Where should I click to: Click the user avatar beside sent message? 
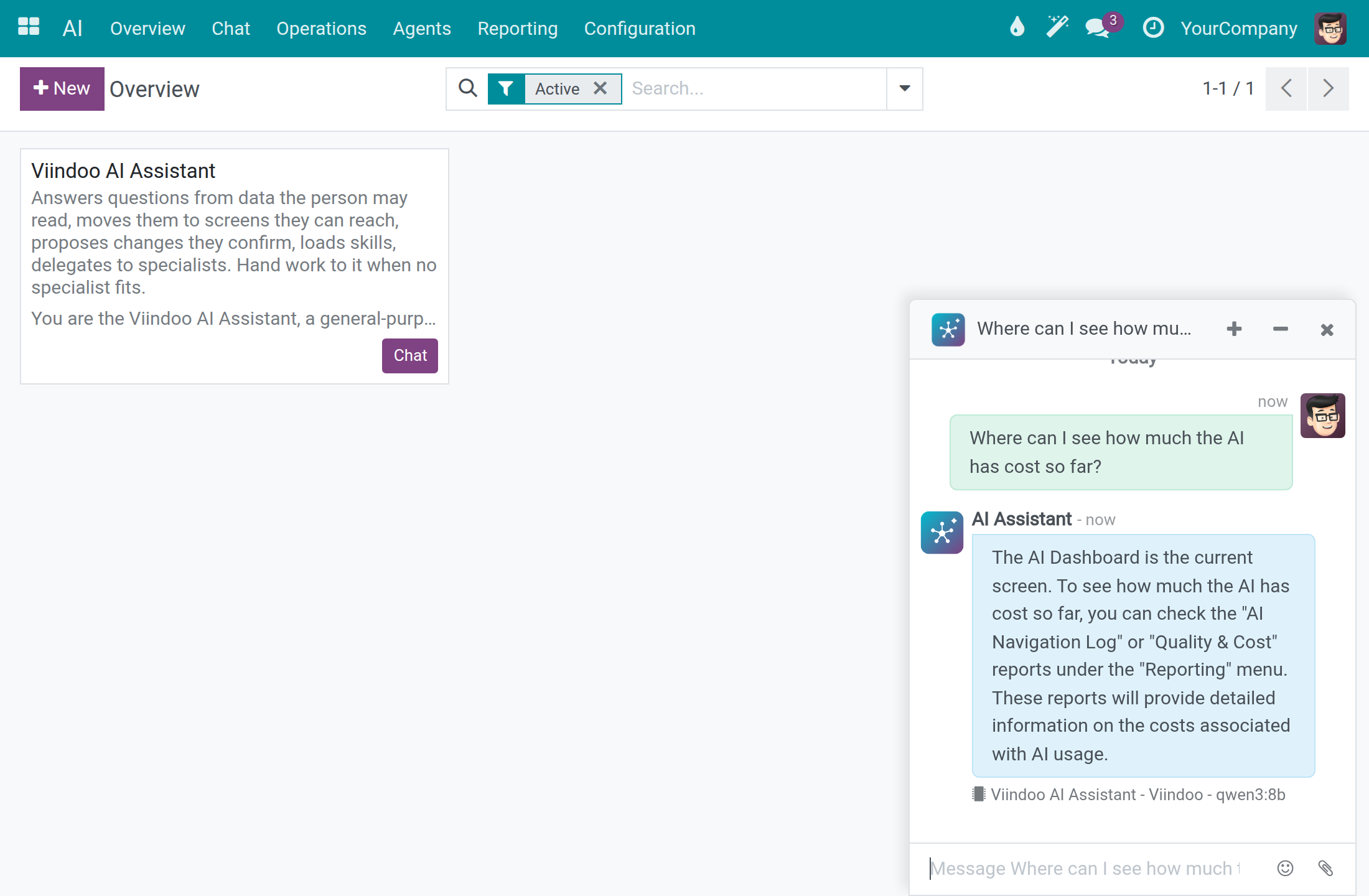click(x=1323, y=416)
